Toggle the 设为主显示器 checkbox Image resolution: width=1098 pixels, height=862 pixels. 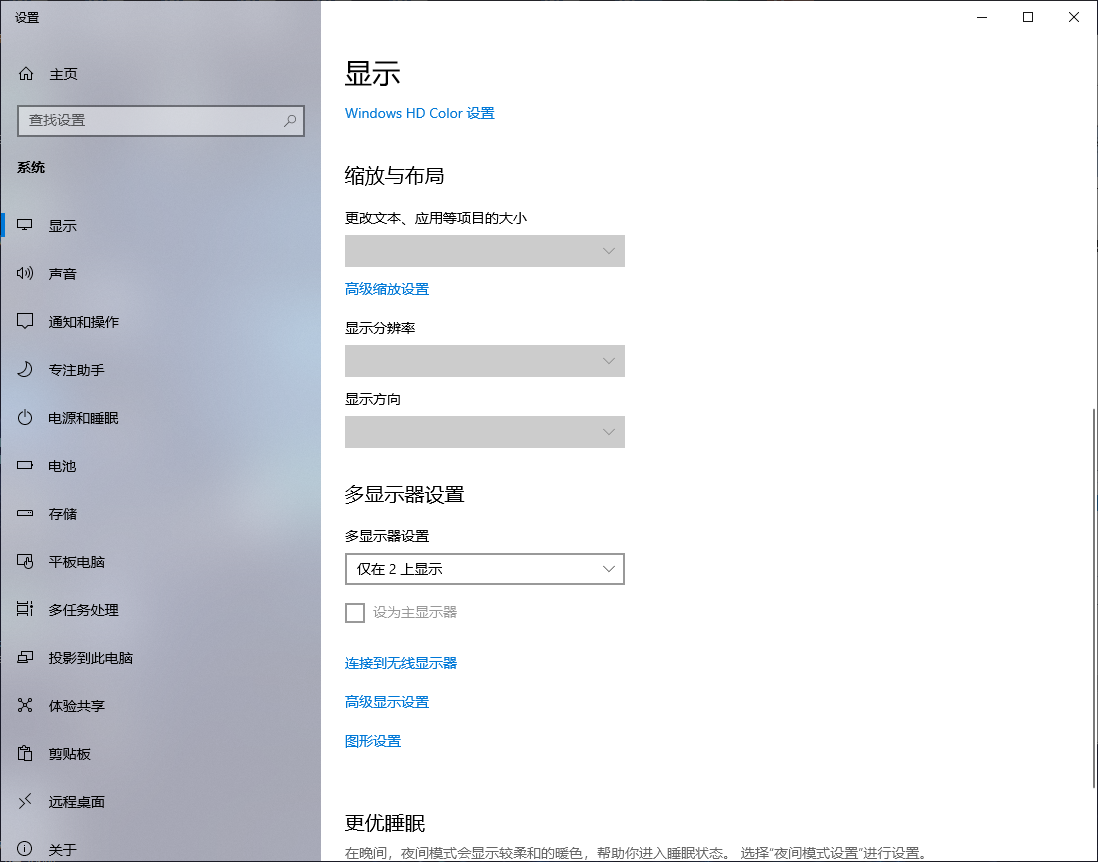click(355, 613)
